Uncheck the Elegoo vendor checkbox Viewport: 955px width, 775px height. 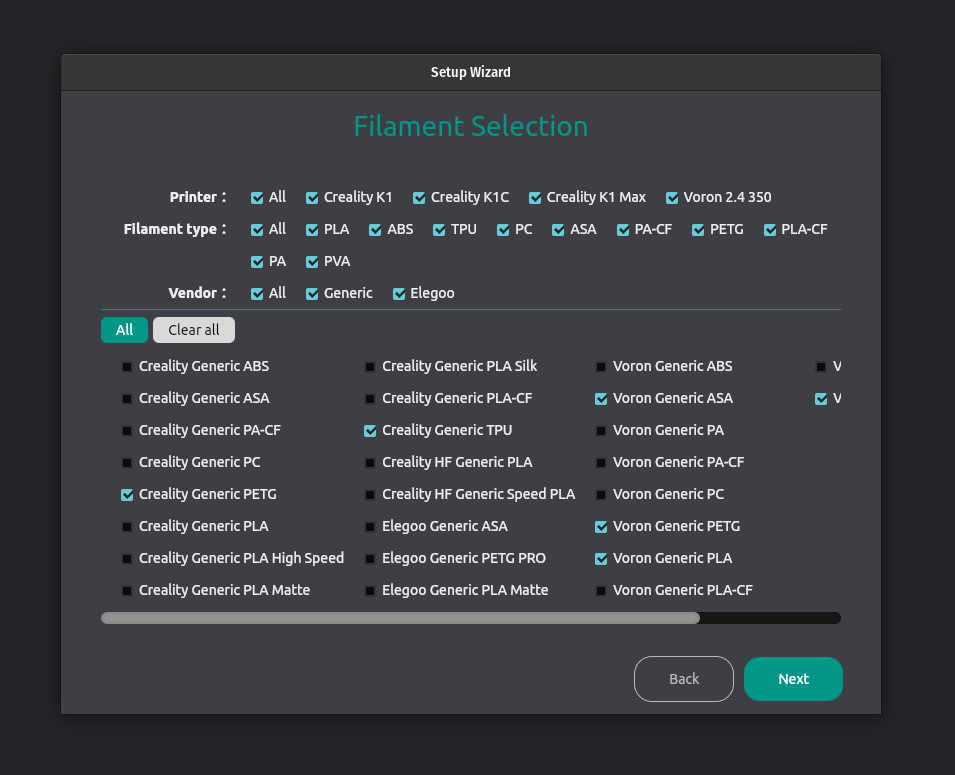[399, 294]
